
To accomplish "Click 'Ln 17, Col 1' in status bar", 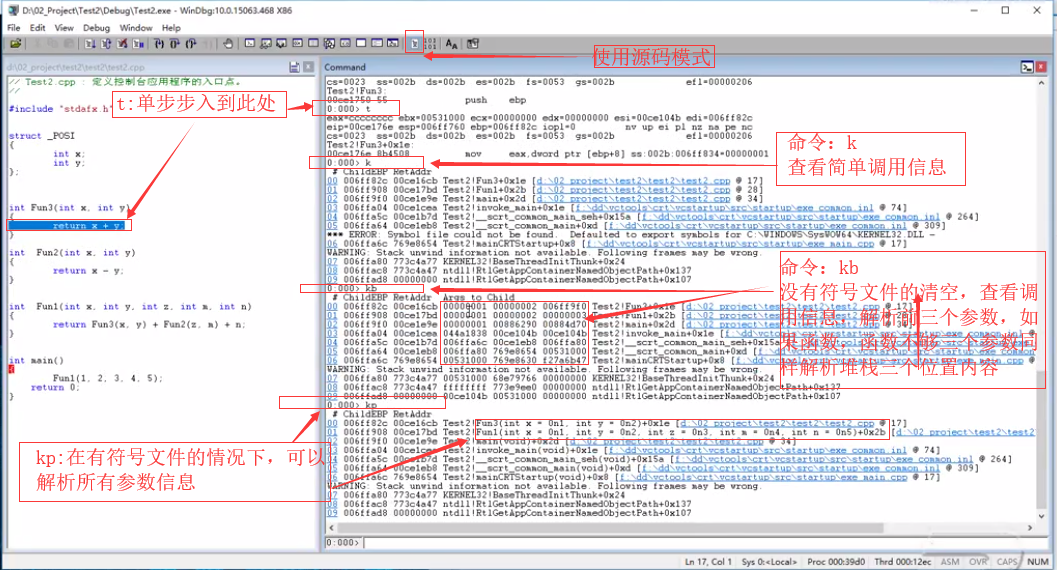I will point(708,561).
